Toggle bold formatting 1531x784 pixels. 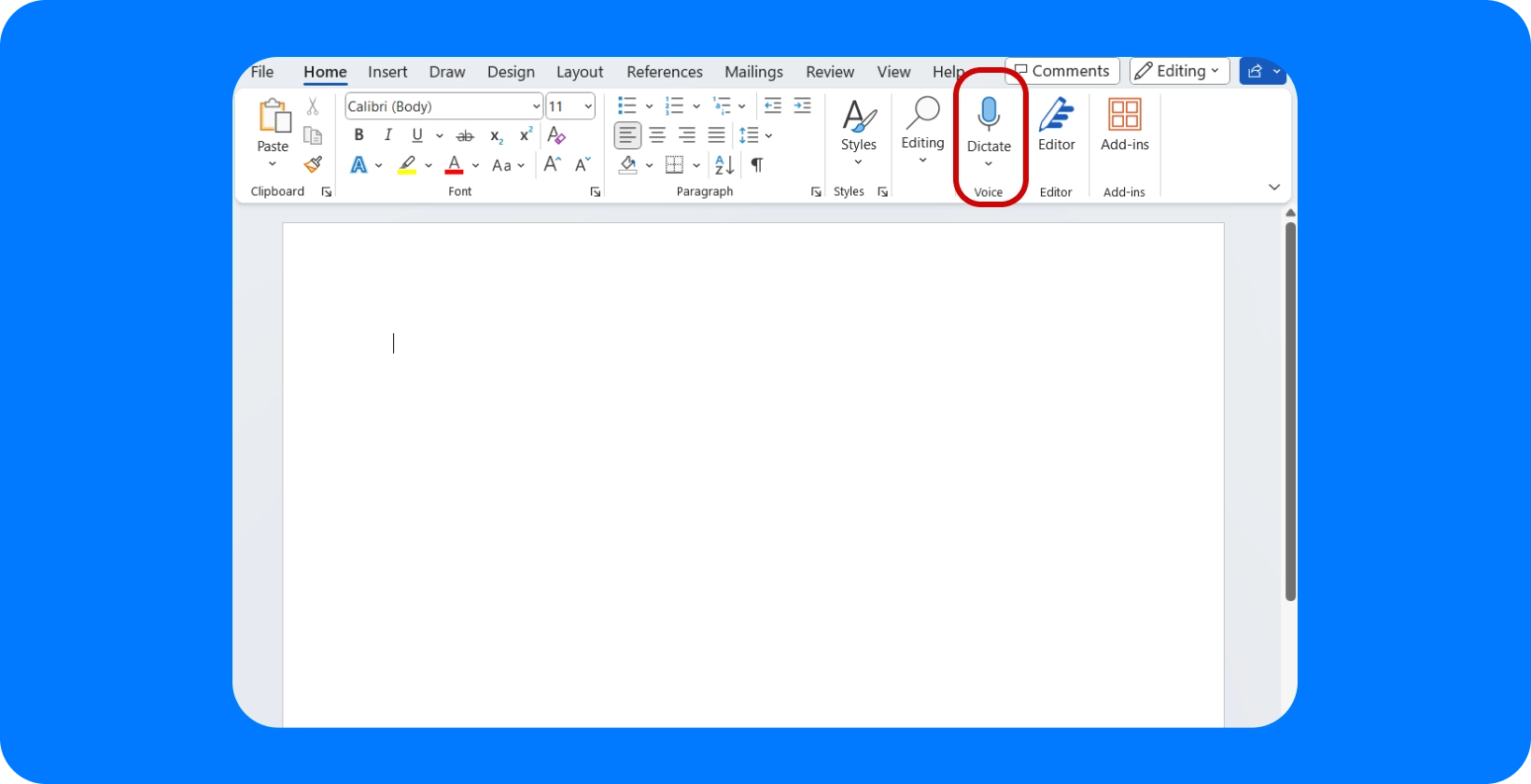point(358,135)
